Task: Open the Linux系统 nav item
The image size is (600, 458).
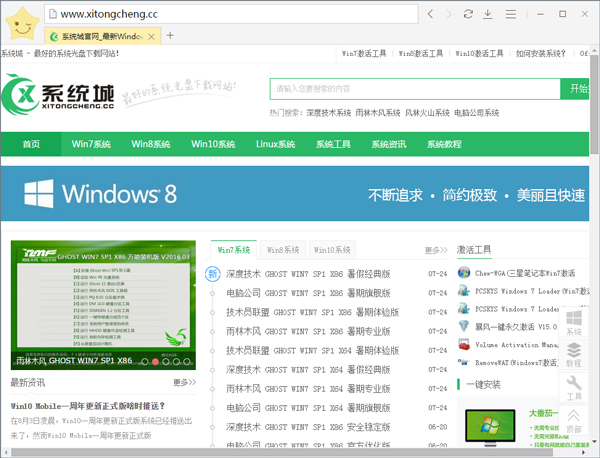Action: coord(276,144)
